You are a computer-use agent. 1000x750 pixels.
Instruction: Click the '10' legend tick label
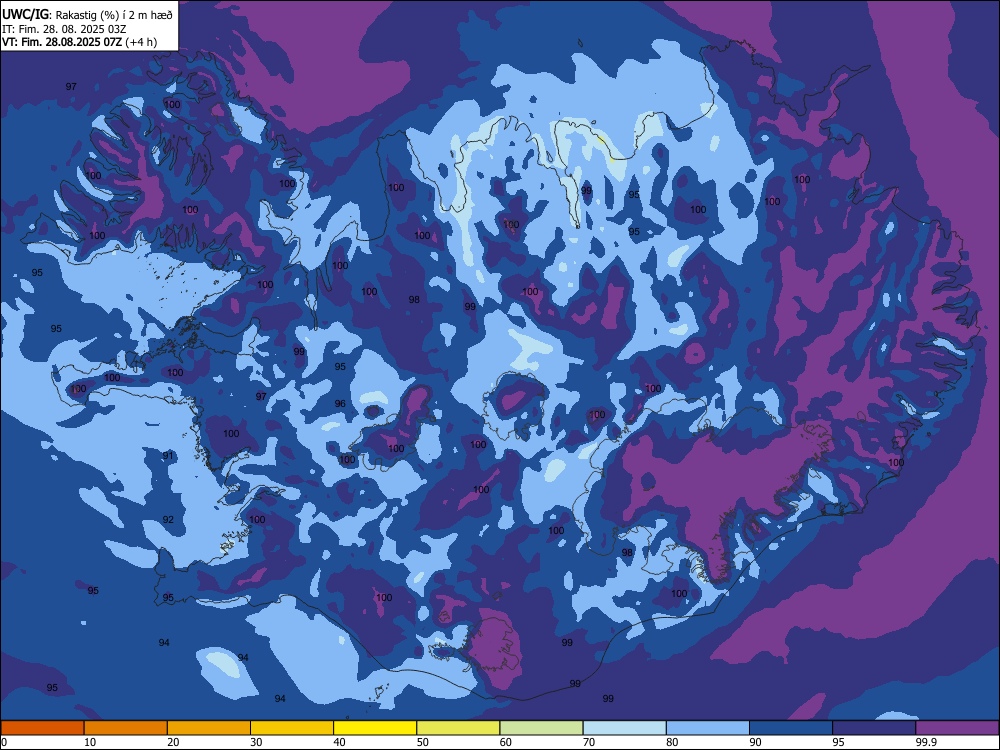[90, 742]
